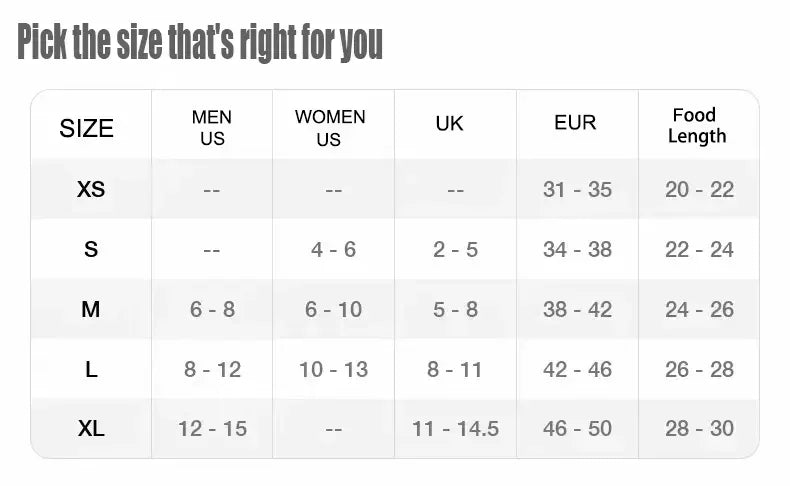Choose the L size row label
Viewport: 790px width, 486px height.
click(91, 370)
